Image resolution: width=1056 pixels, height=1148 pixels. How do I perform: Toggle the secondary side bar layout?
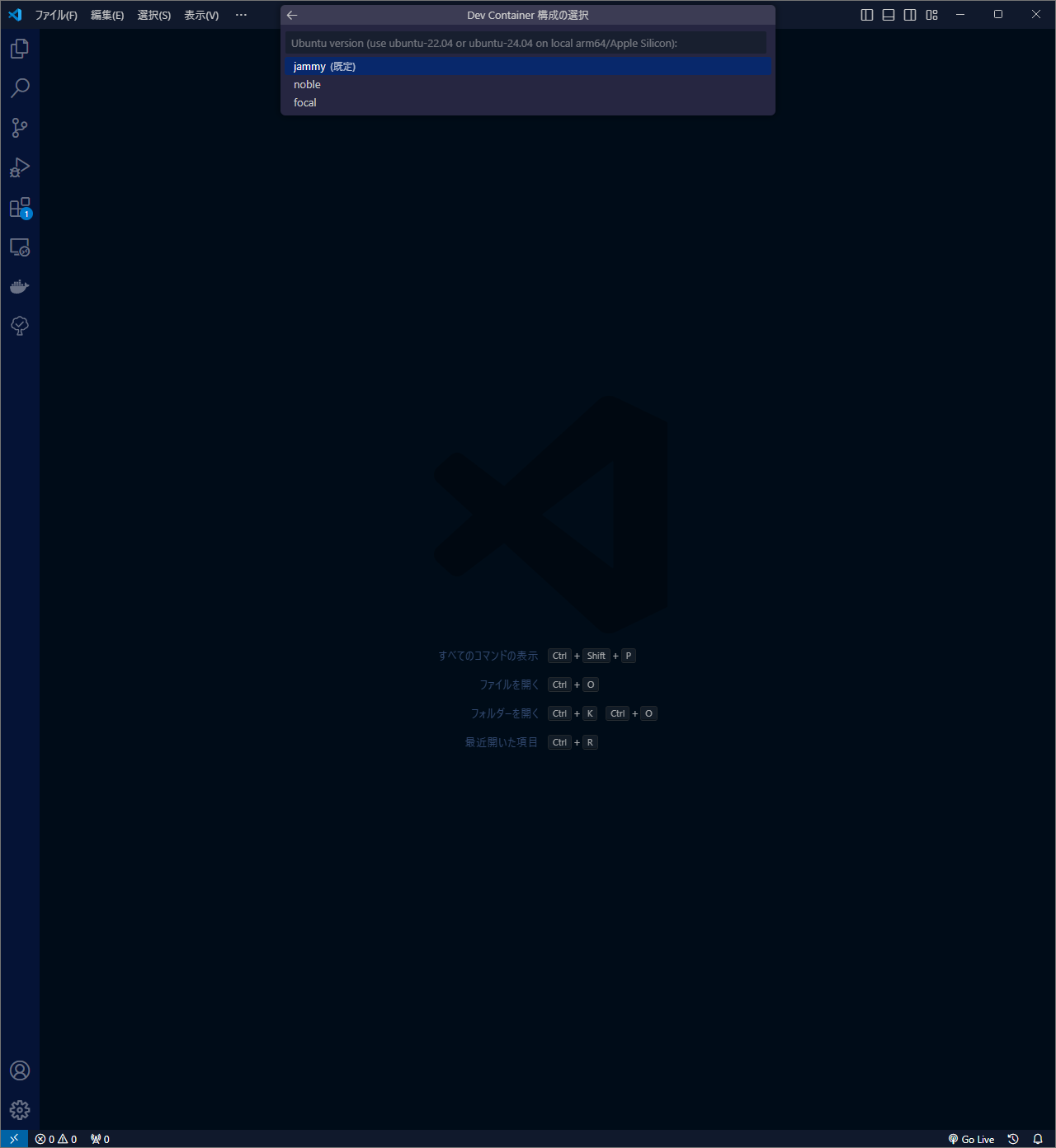click(910, 15)
